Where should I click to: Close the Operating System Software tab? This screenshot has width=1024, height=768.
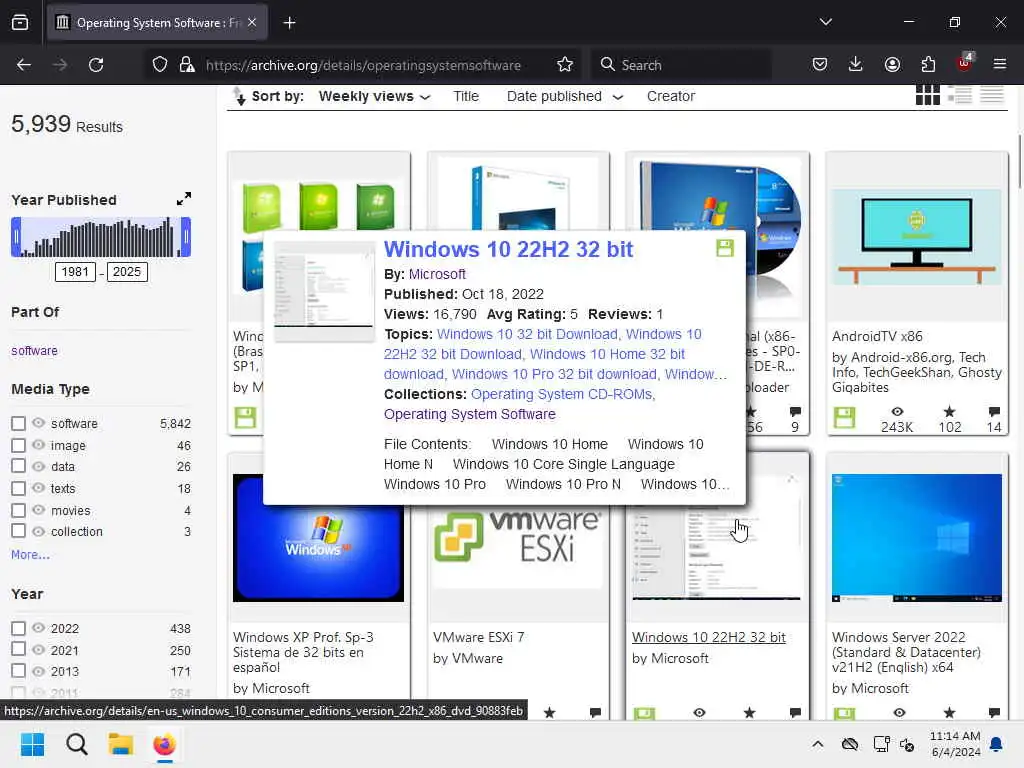[252, 23]
